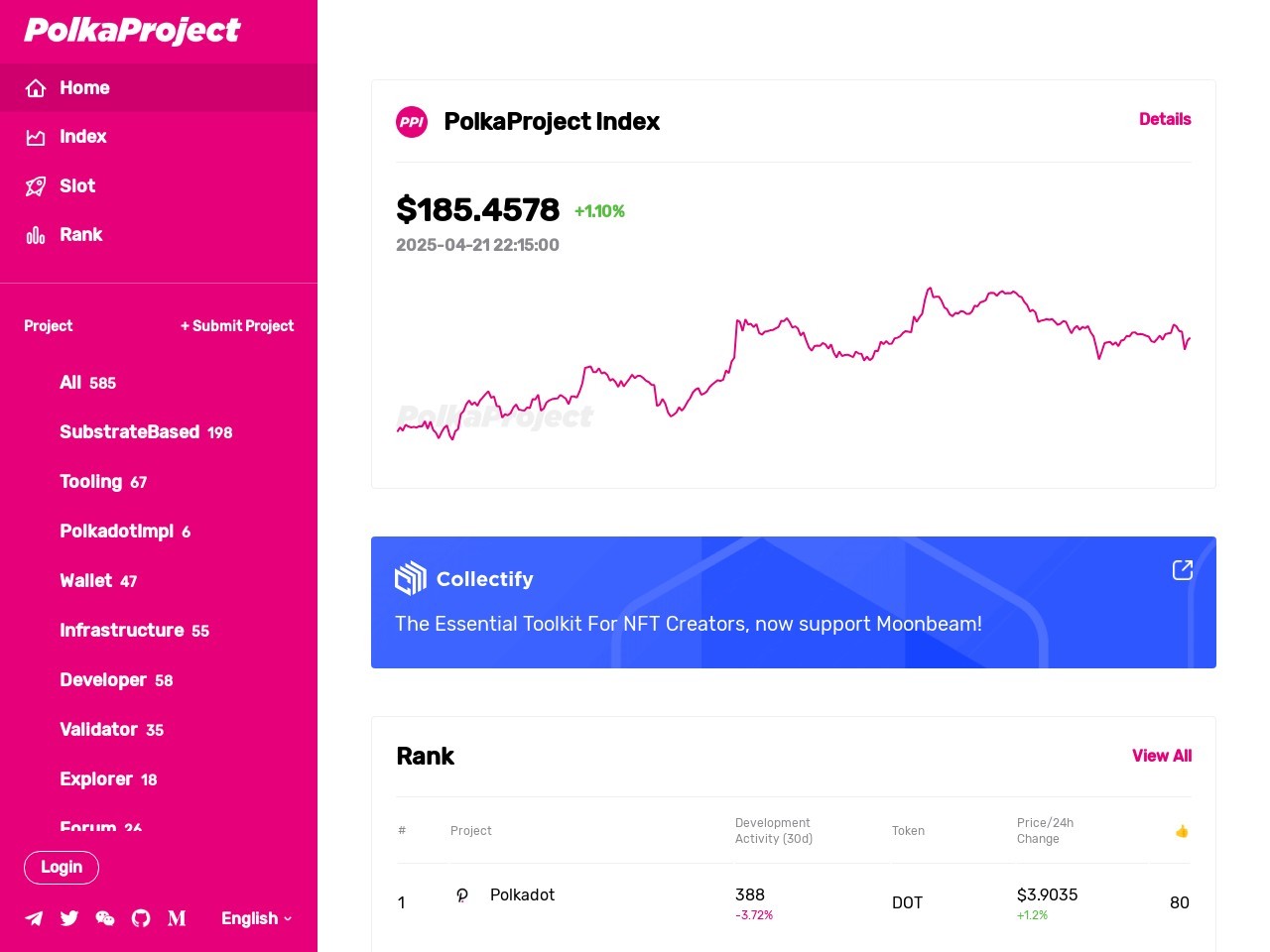
Task: Open the Twitter icon link
Action: pyautogui.click(x=69, y=918)
